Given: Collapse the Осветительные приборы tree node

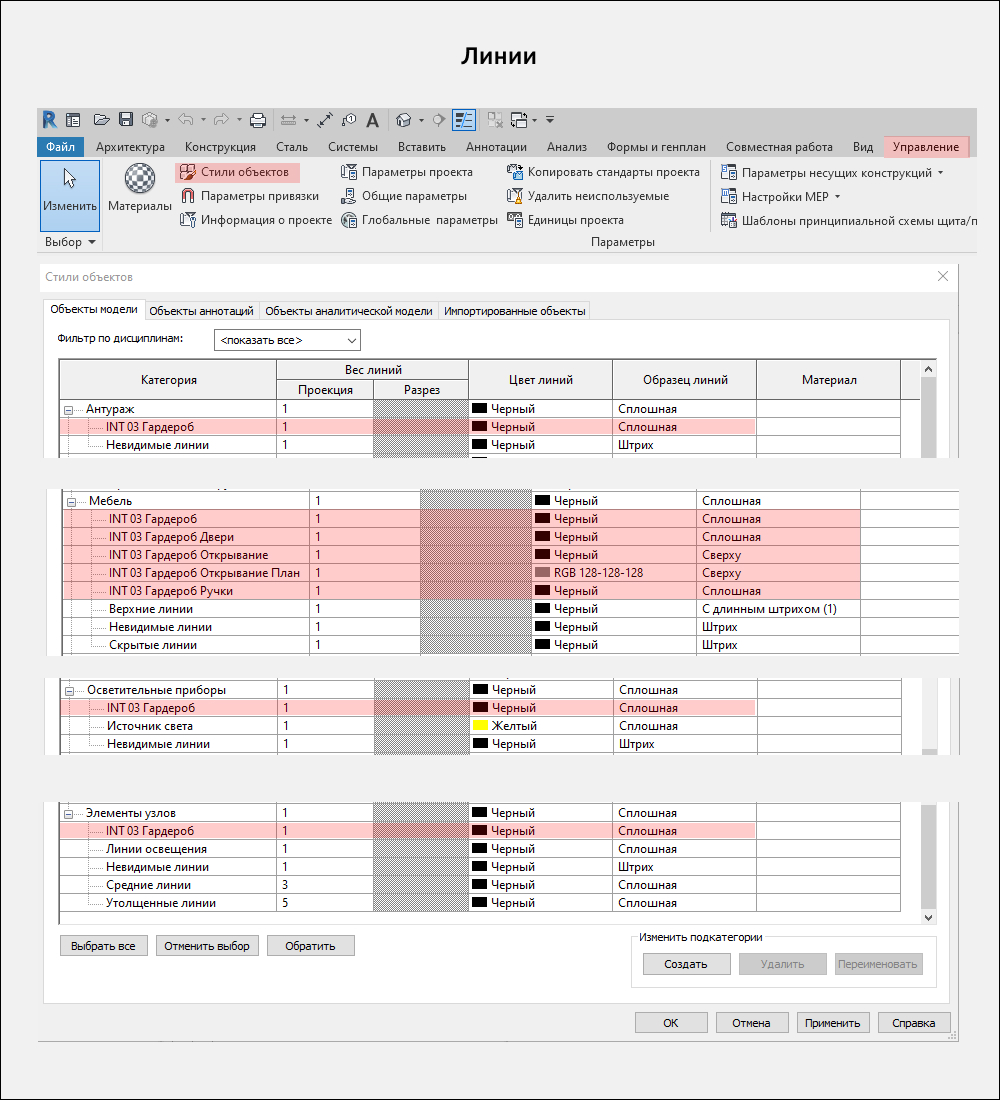Looking at the screenshot, I should 69,691.
